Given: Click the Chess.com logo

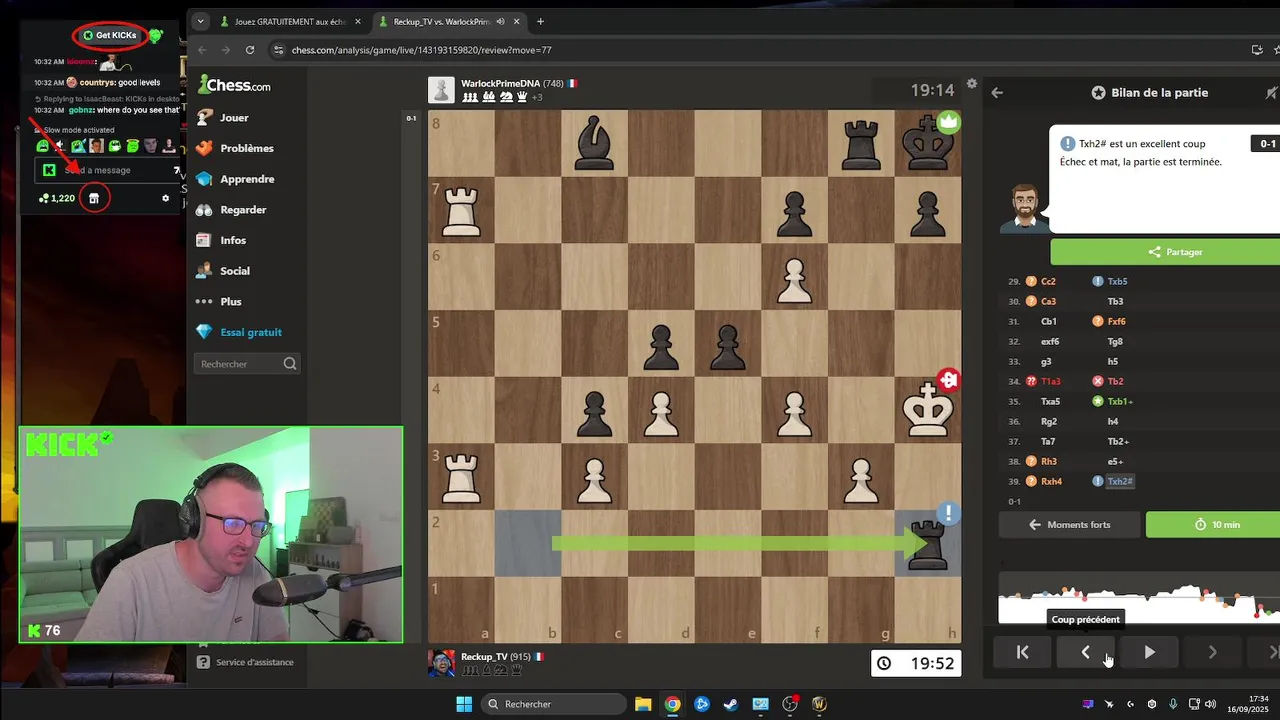Looking at the screenshot, I should (234, 85).
